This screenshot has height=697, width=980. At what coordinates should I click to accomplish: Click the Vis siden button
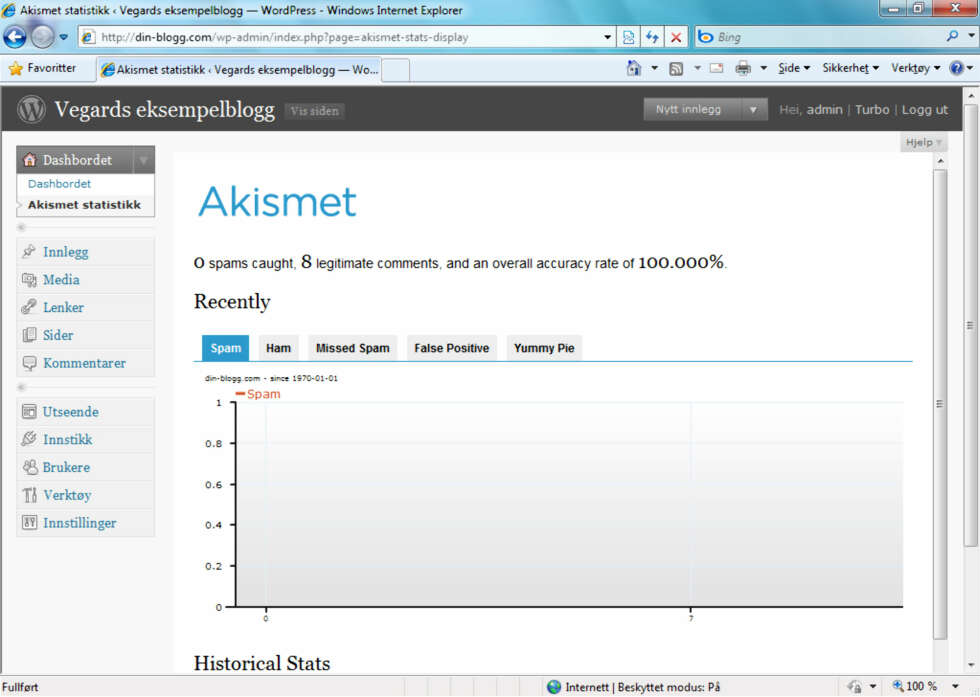tap(314, 111)
